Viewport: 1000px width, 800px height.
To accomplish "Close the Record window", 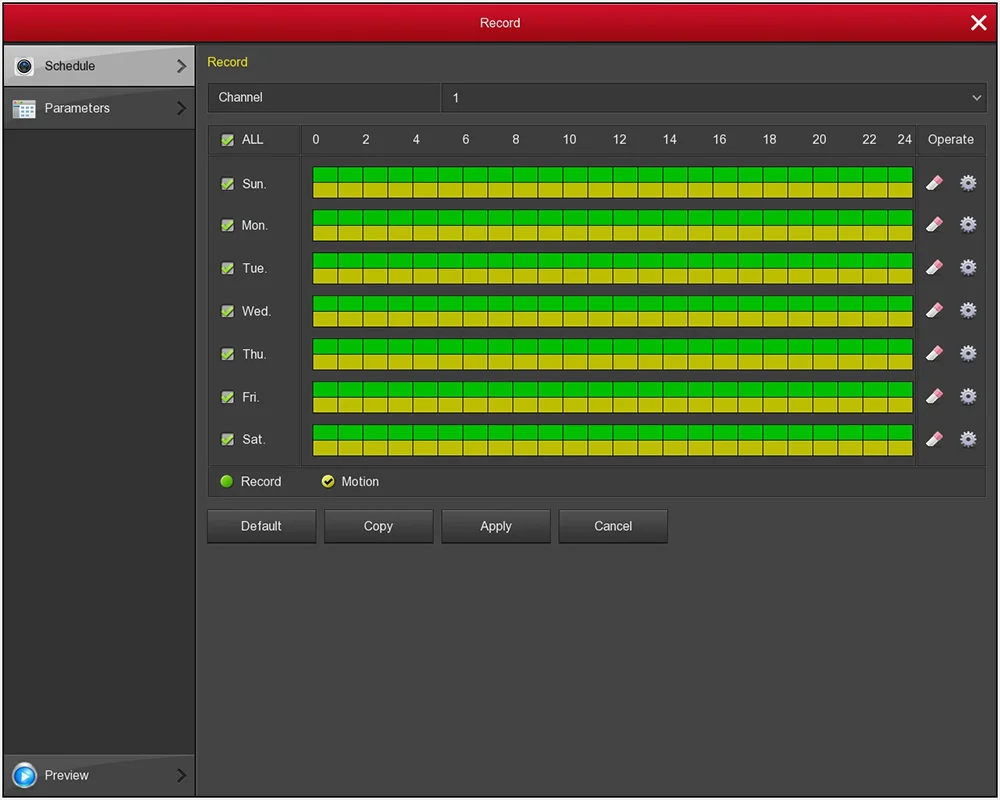I will pos(978,23).
